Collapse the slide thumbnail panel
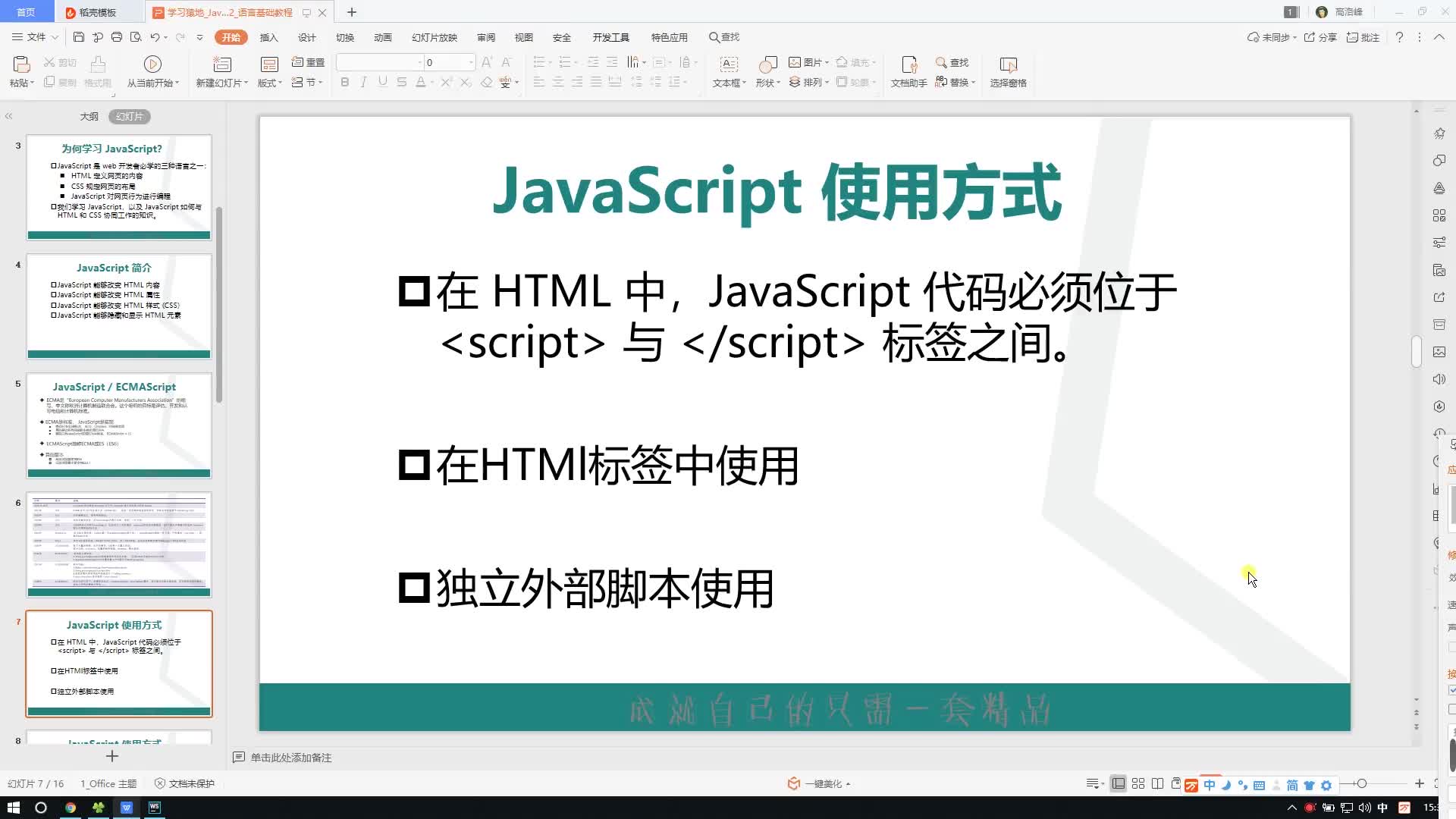 click(x=9, y=116)
